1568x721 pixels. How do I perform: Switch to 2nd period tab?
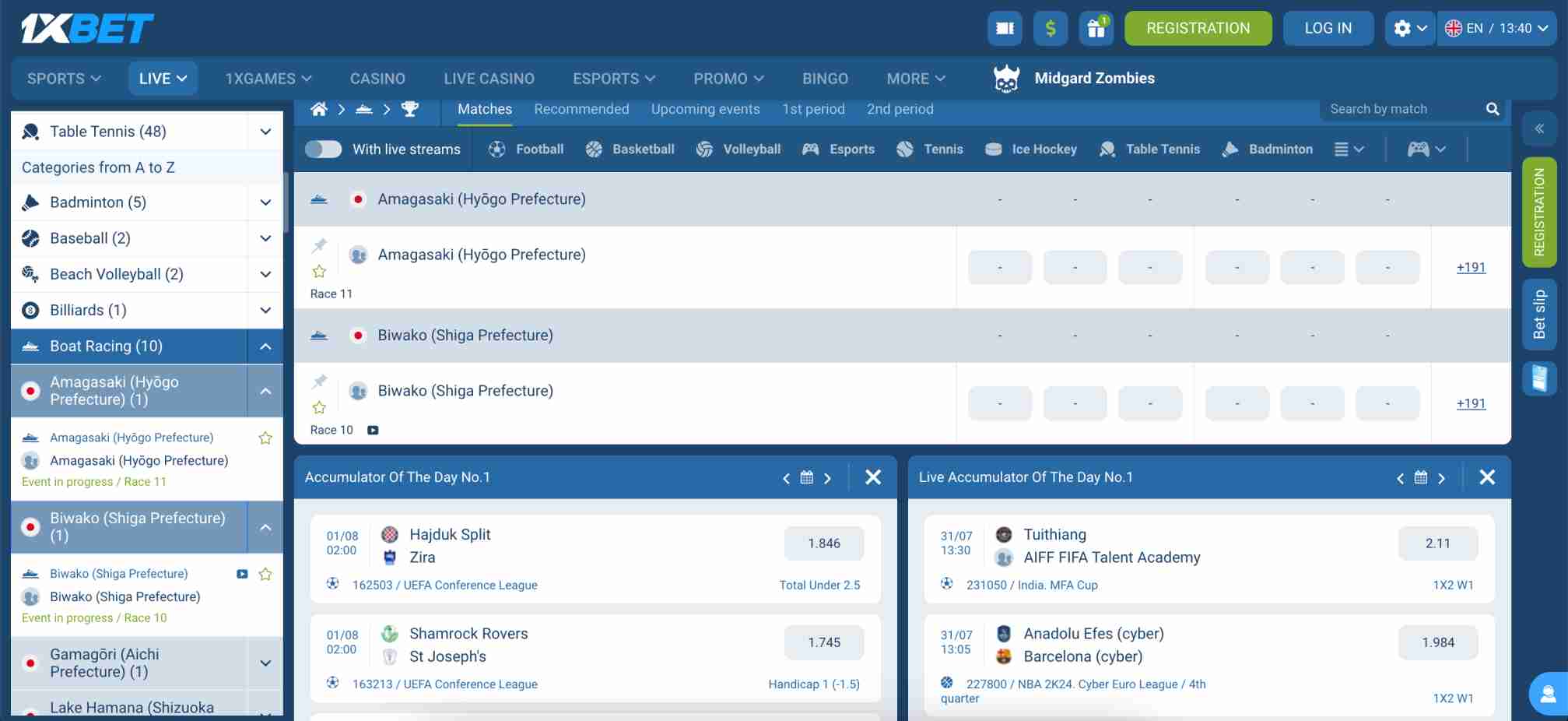(900, 110)
